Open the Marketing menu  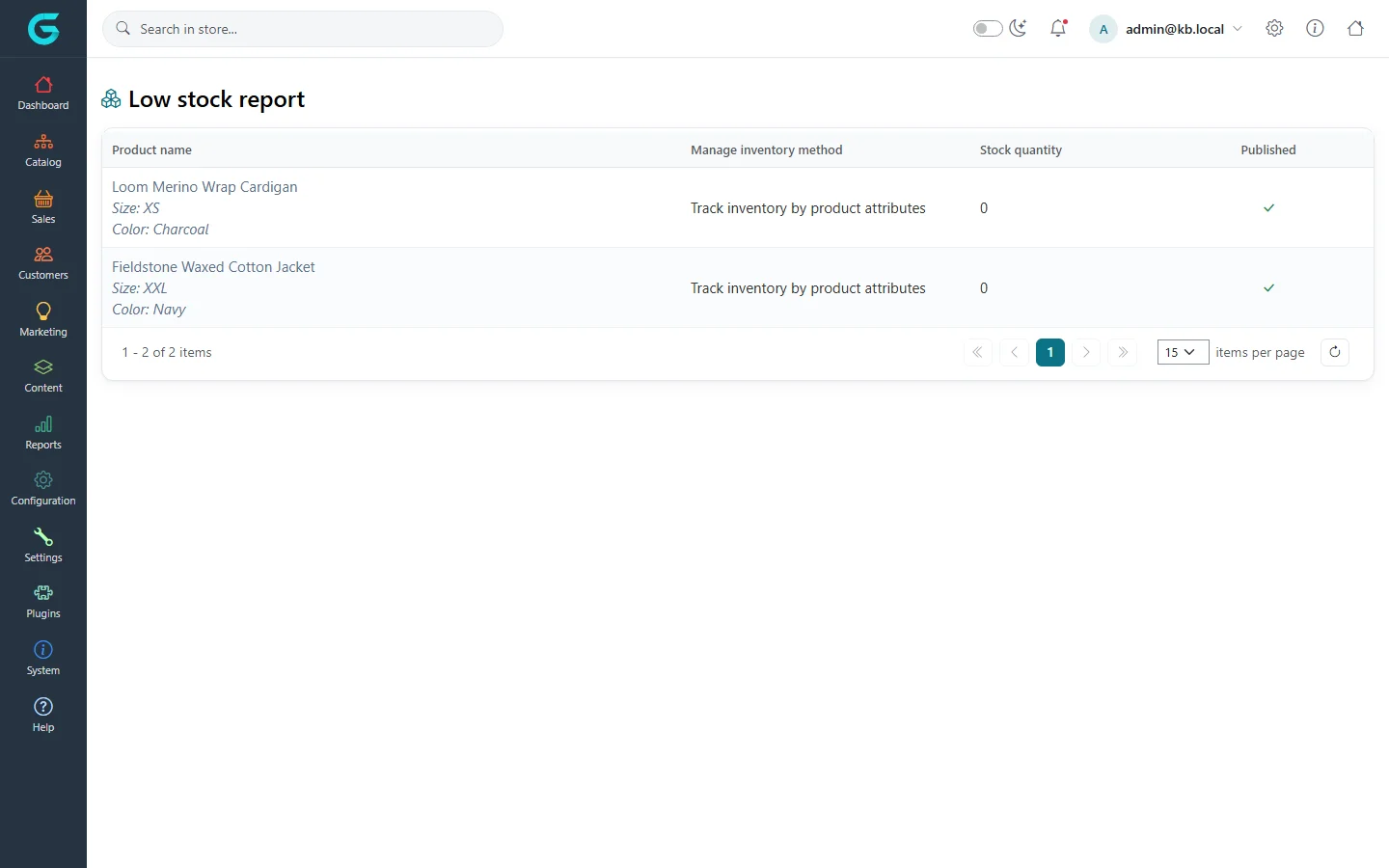coord(43,320)
